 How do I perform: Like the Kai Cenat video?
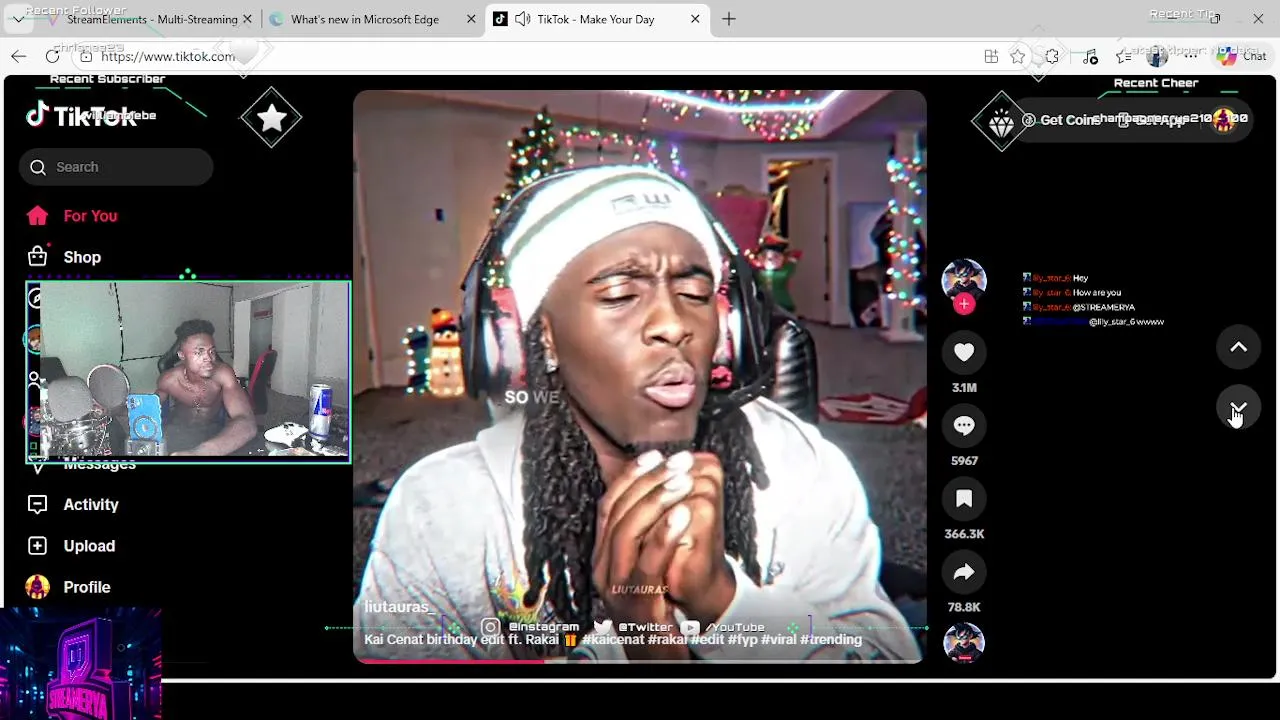[x=964, y=352]
